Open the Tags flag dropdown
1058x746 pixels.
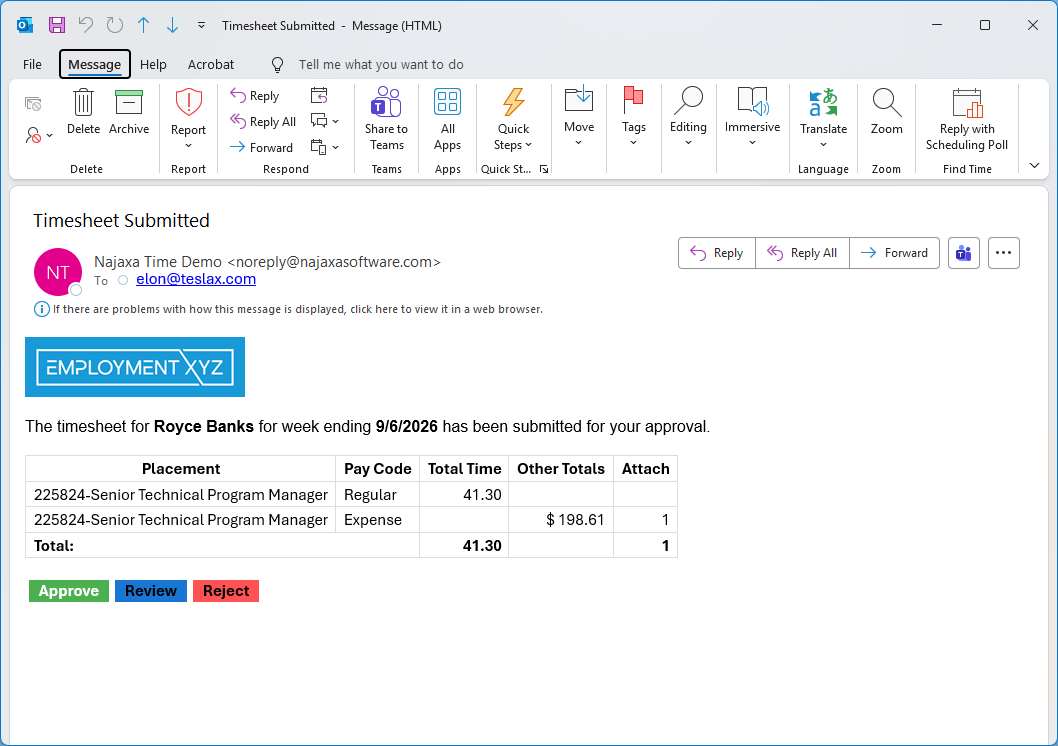(x=634, y=117)
